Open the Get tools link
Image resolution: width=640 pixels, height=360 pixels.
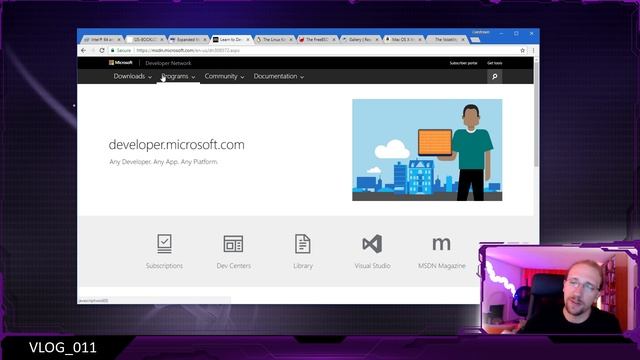(x=495, y=63)
